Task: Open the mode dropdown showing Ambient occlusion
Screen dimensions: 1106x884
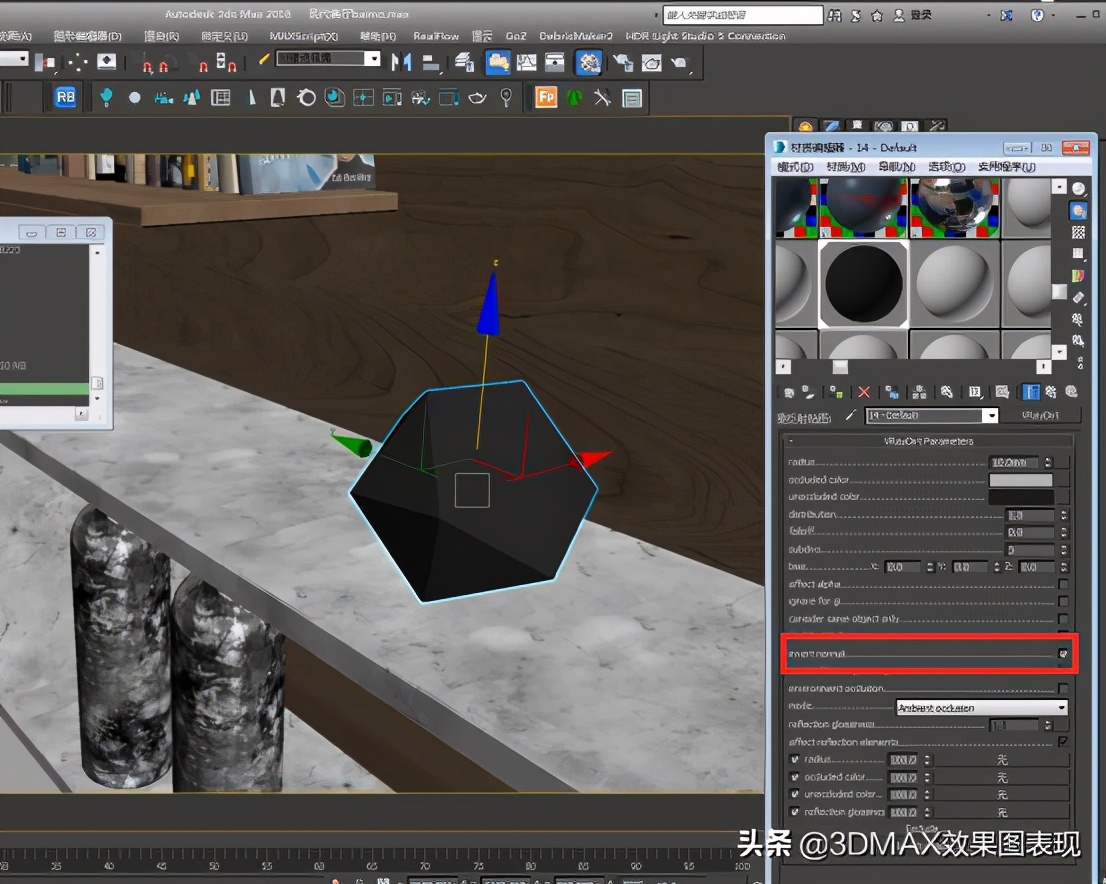Action: [980, 707]
